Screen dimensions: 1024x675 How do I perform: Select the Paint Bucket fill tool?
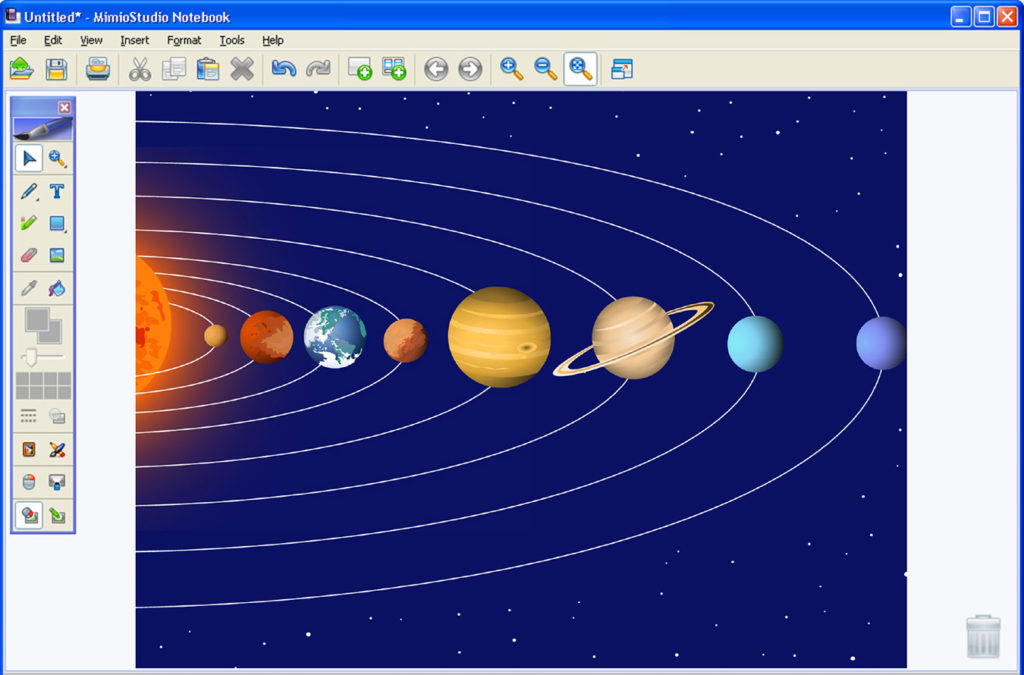point(57,289)
